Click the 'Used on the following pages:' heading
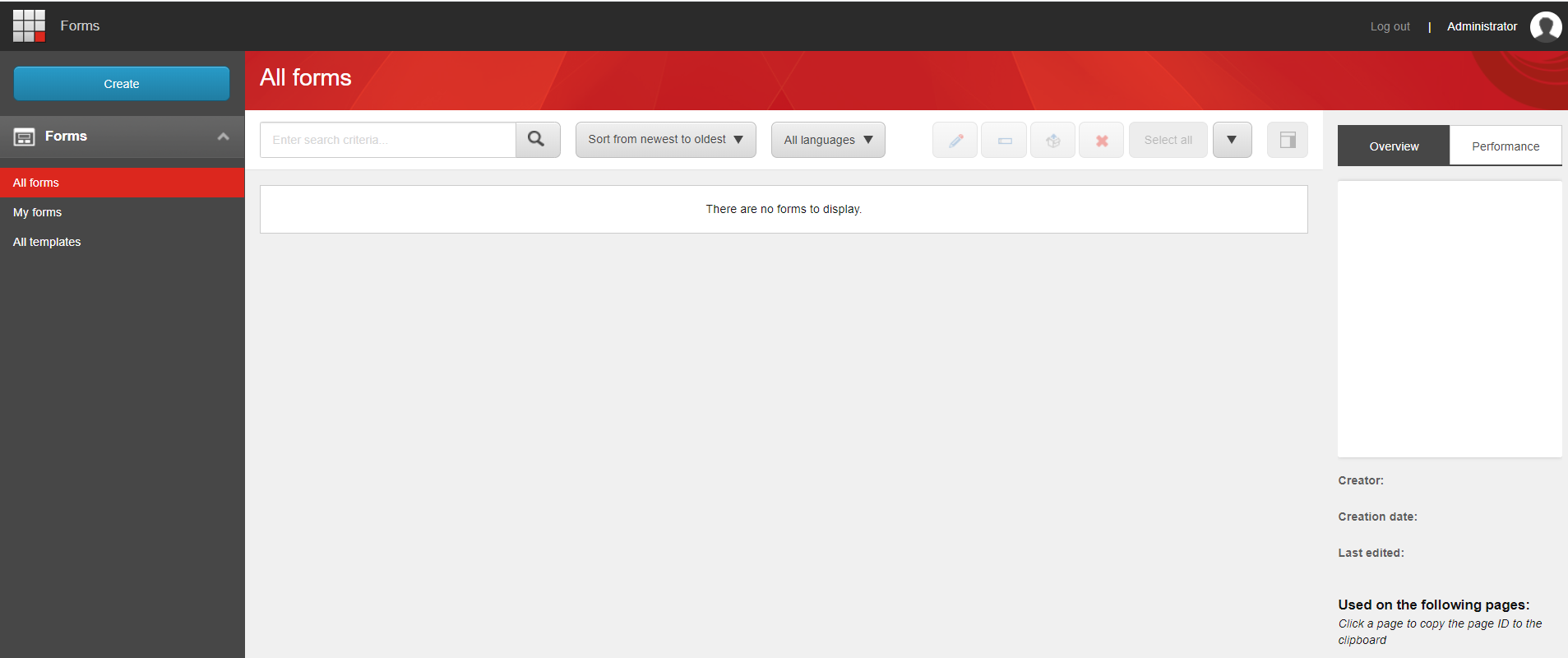 pyautogui.click(x=1433, y=605)
